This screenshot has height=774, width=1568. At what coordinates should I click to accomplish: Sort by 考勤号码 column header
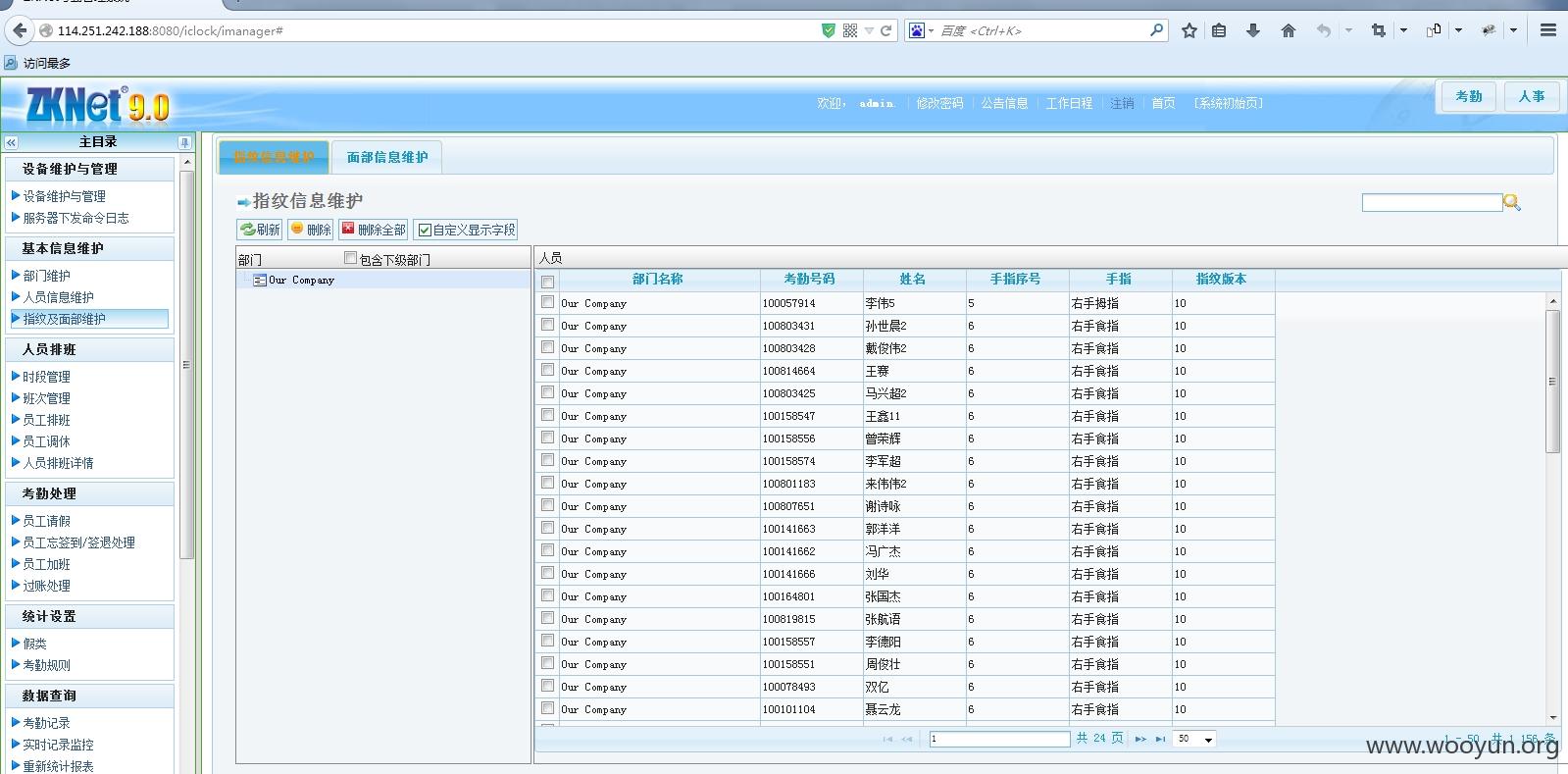(x=810, y=280)
